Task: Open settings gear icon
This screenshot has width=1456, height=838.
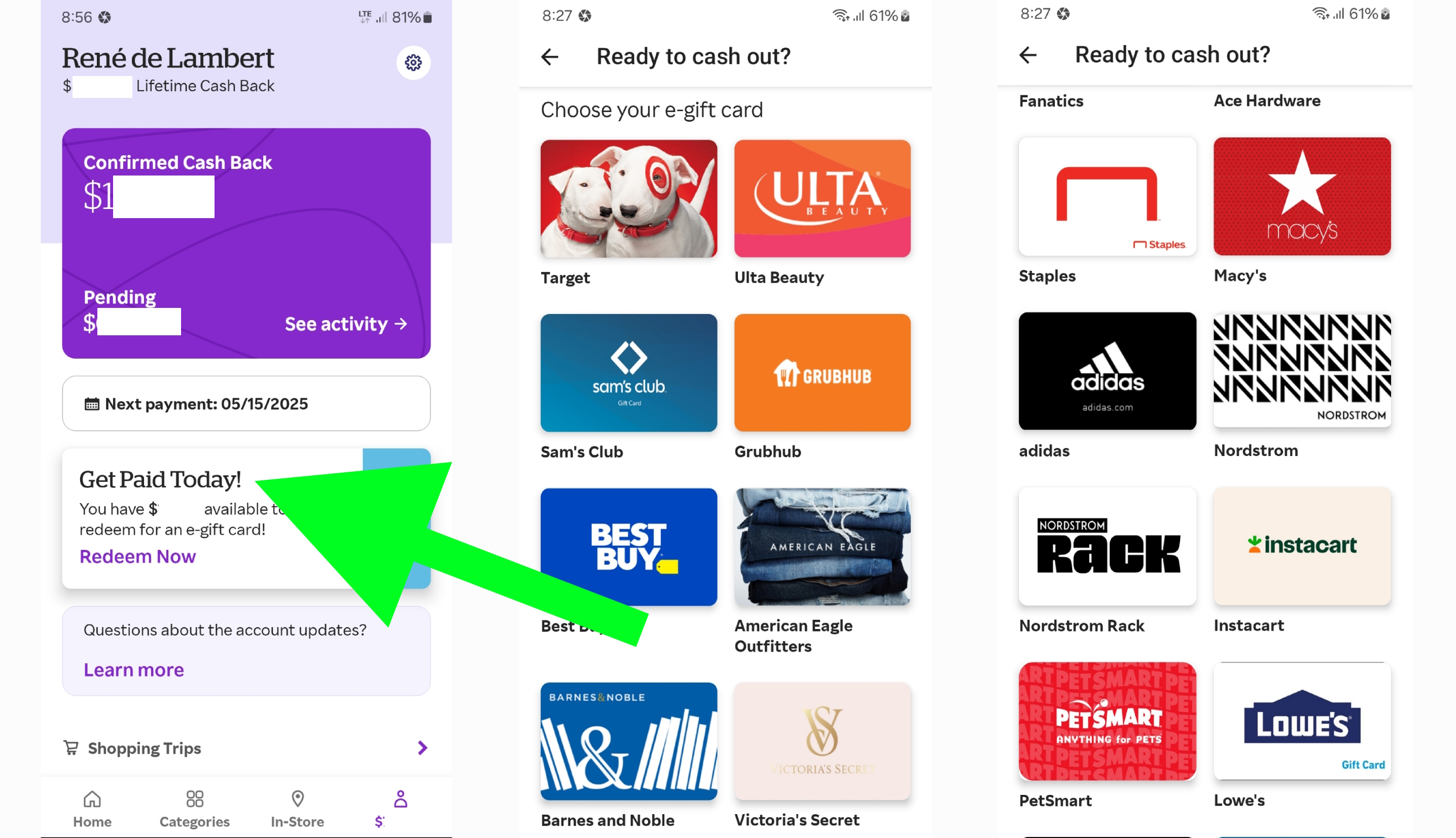Action: point(413,62)
